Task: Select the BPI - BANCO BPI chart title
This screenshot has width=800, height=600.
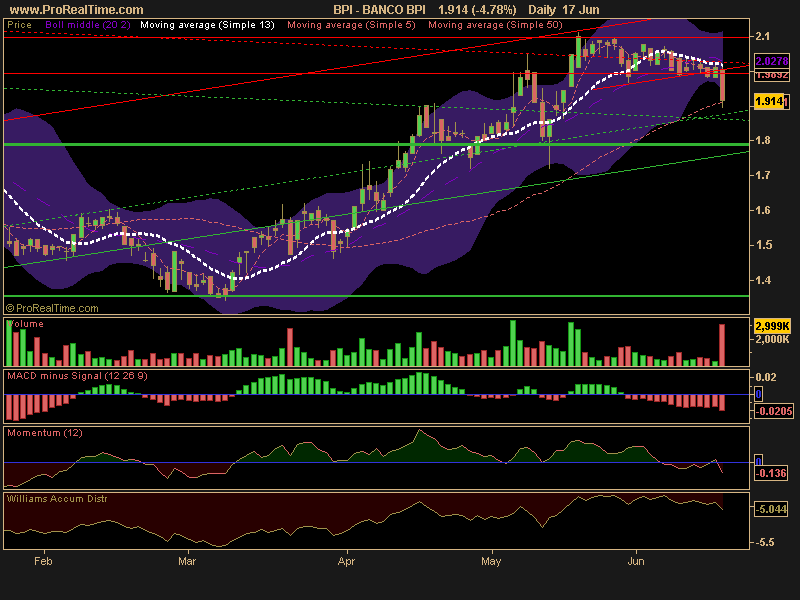Action: (379, 10)
